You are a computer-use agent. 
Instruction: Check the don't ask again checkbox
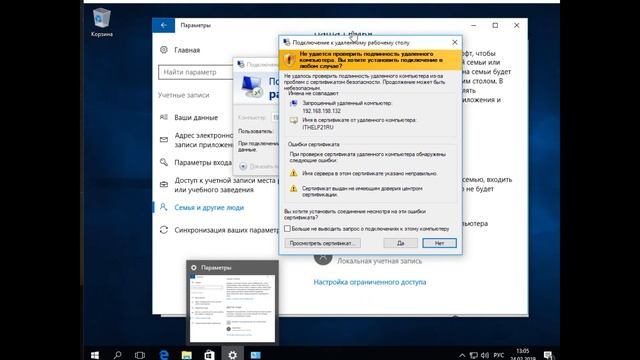tap(287, 229)
